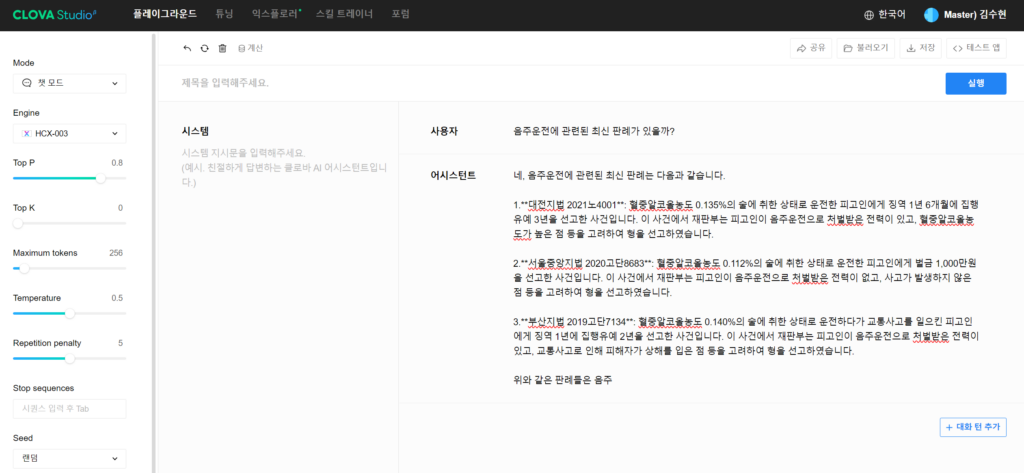Click the 공유 share button
The image size is (1024, 473).
click(810, 48)
